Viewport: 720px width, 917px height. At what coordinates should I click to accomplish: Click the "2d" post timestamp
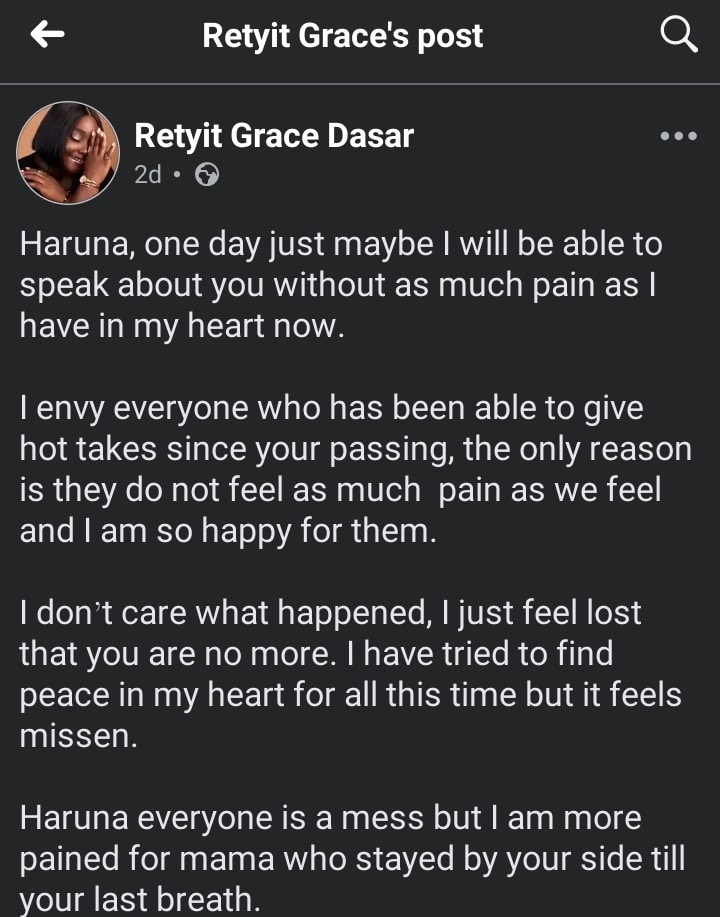click(x=148, y=175)
